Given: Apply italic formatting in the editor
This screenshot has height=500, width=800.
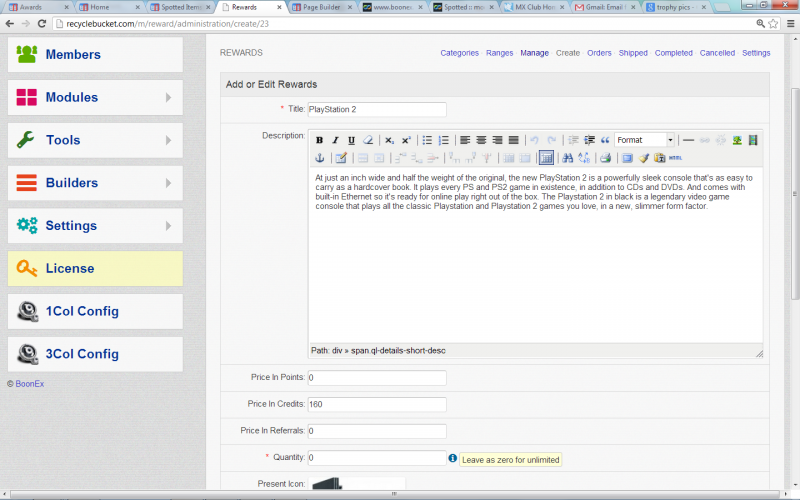Looking at the screenshot, I should (x=335, y=140).
